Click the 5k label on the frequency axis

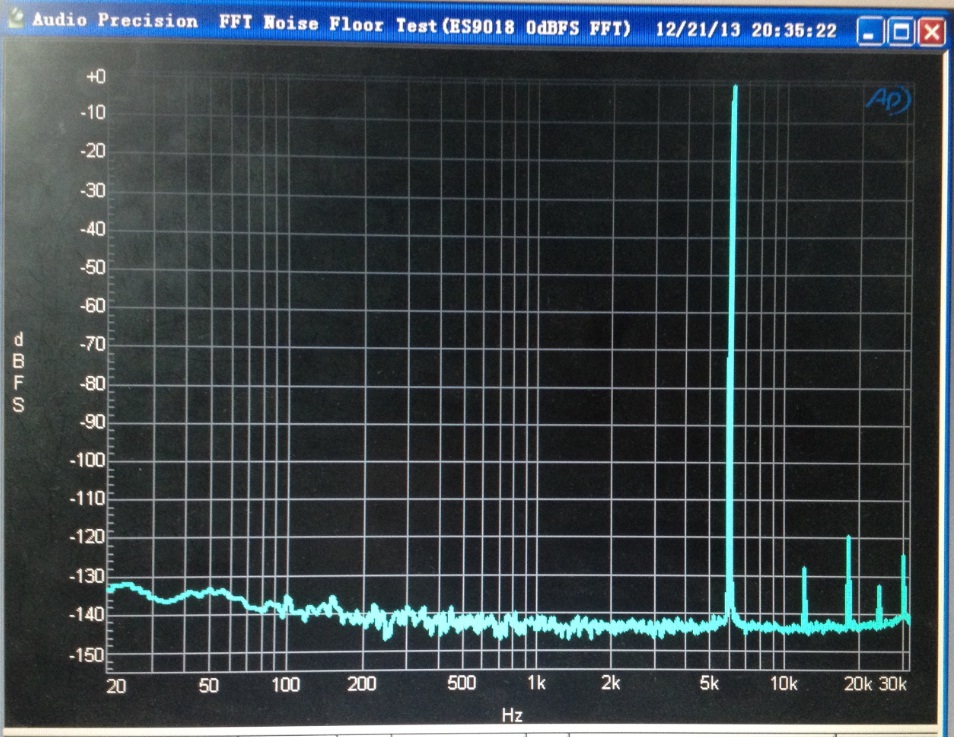(709, 683)
